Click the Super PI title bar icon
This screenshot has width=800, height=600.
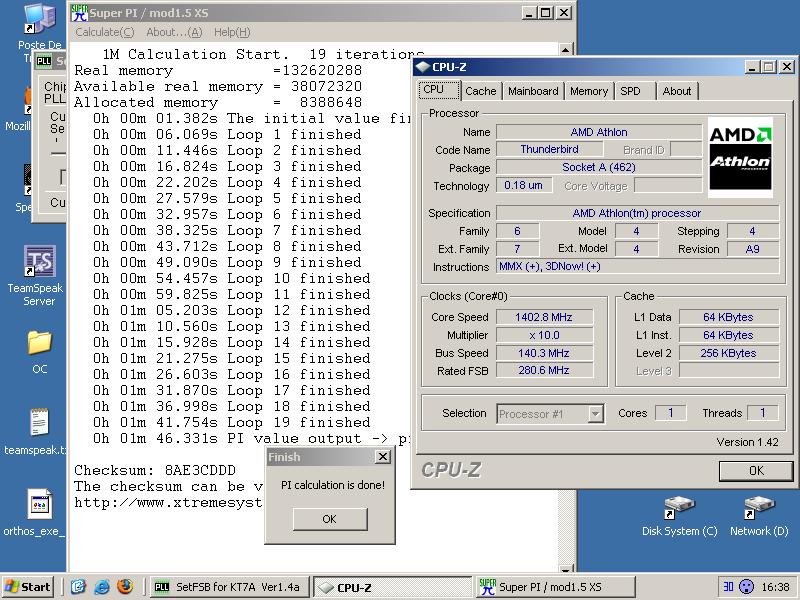pos(79,13)
